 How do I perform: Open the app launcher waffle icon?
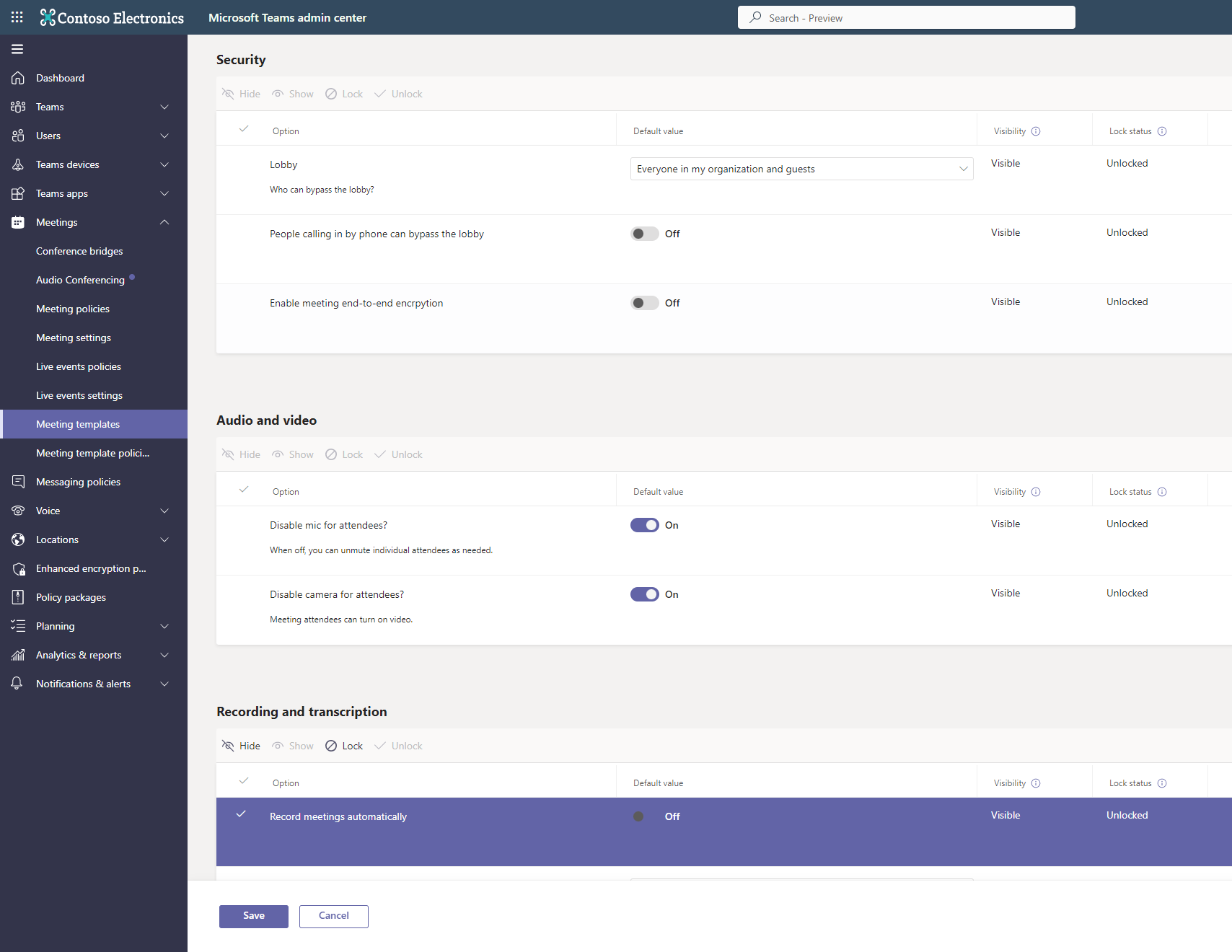17,17
